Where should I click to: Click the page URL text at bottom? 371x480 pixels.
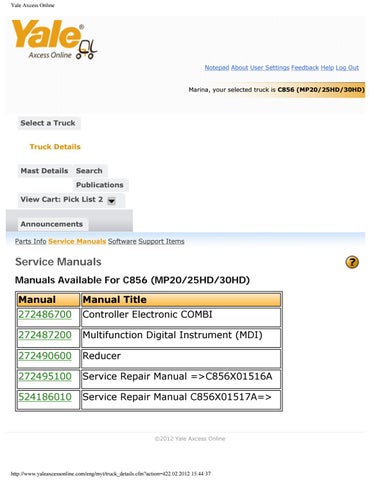click(x=111, y=474)
